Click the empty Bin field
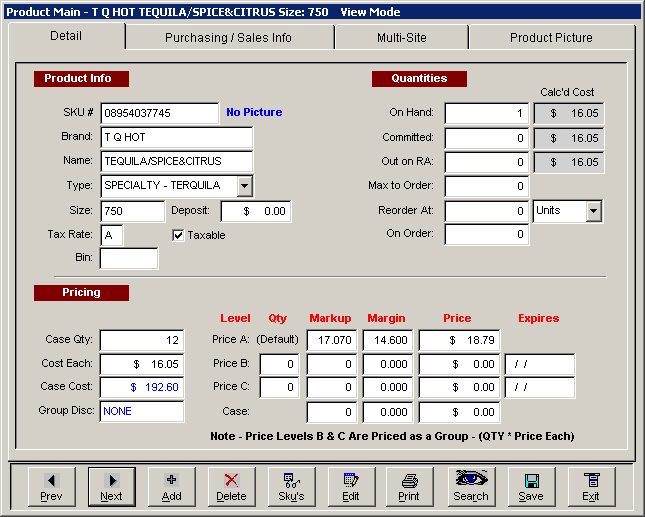The width and height of the screenshot is (645, 517). [129, 258]
